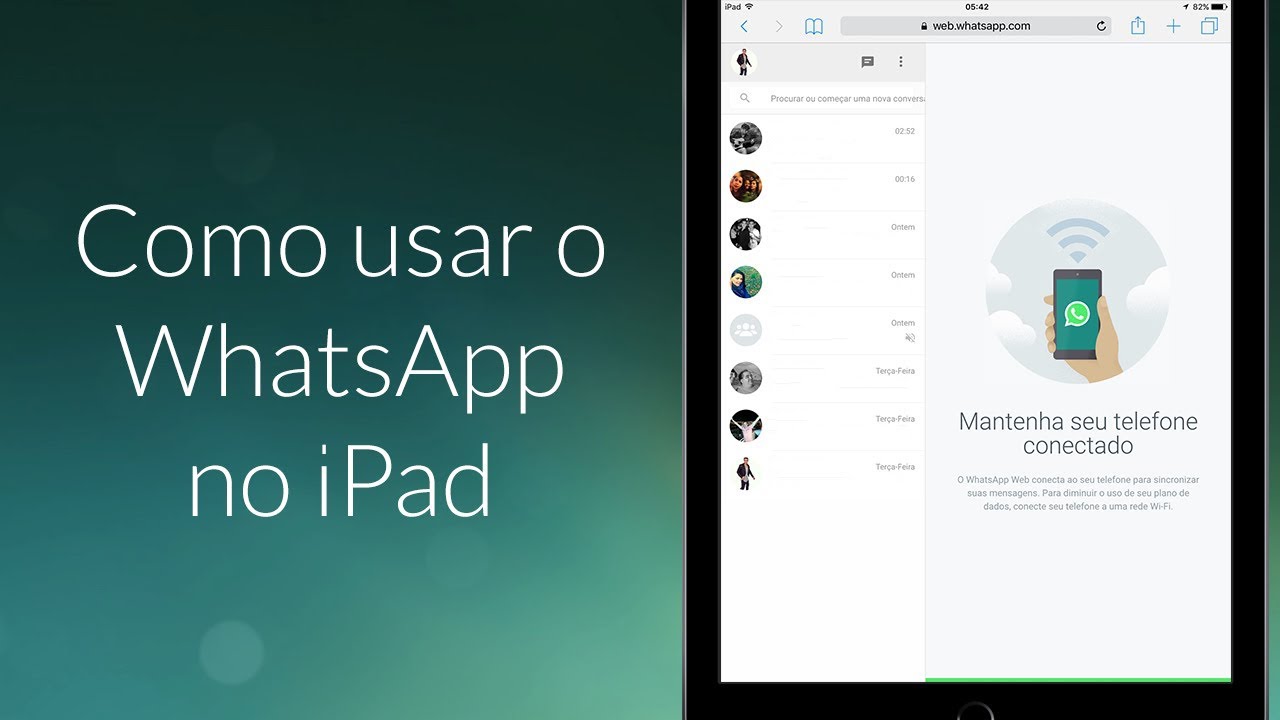Open the chat timestamped 02:52
The width and height of the screenshot is (1280, 720).
[x=823, y=138]
